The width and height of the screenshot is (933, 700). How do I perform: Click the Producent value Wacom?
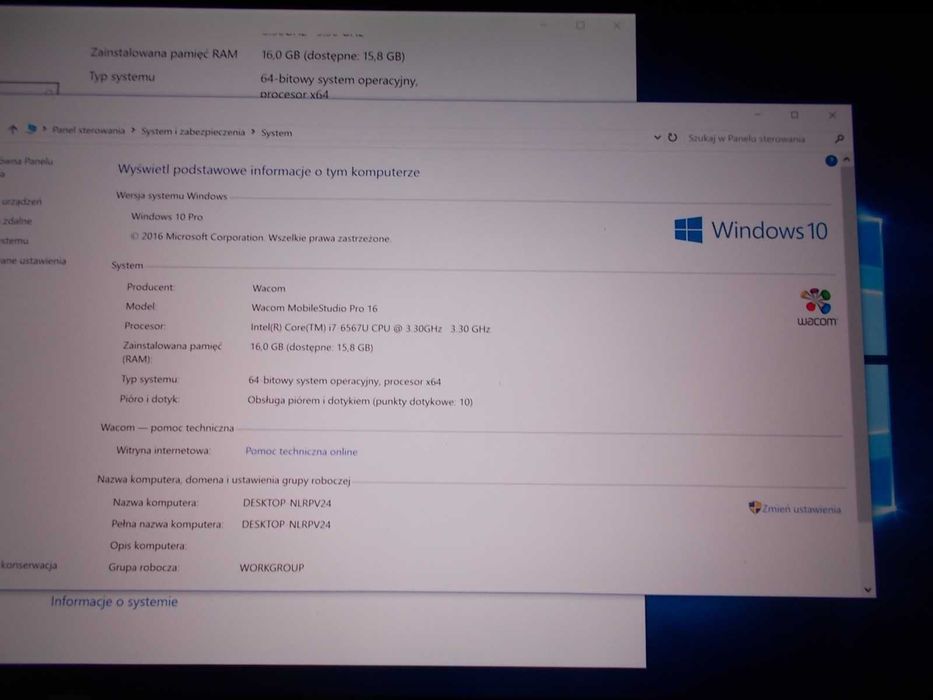(x=268, y=288)
